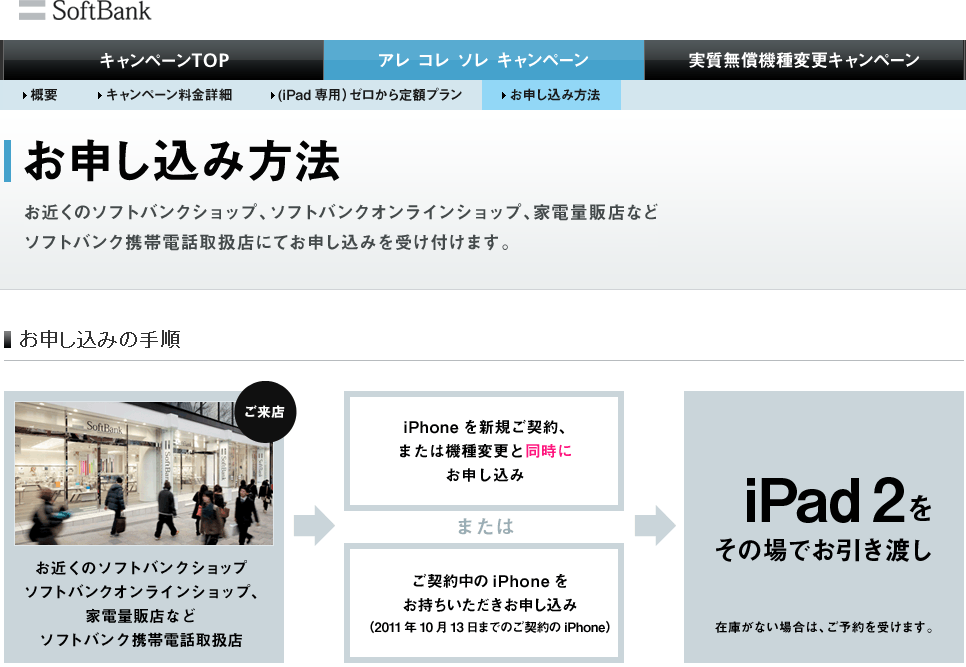Screen dimensions: 966x667
Task: Go to the 概要 sub-menu link
Action: coord(41,95)
